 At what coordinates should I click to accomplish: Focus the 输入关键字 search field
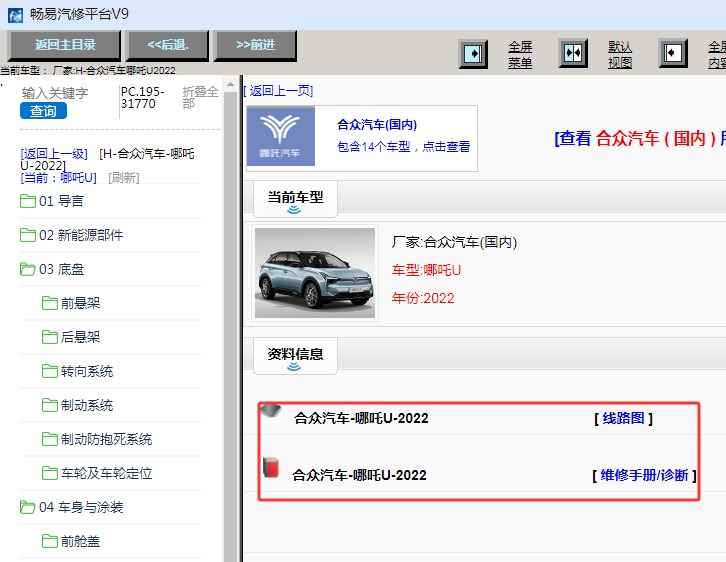[x=55, y=93]
